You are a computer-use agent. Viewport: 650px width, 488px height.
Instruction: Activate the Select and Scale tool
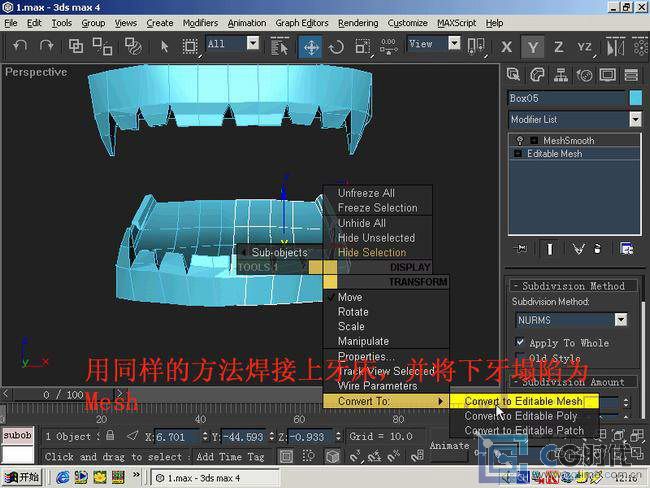(x=362, y=47)
